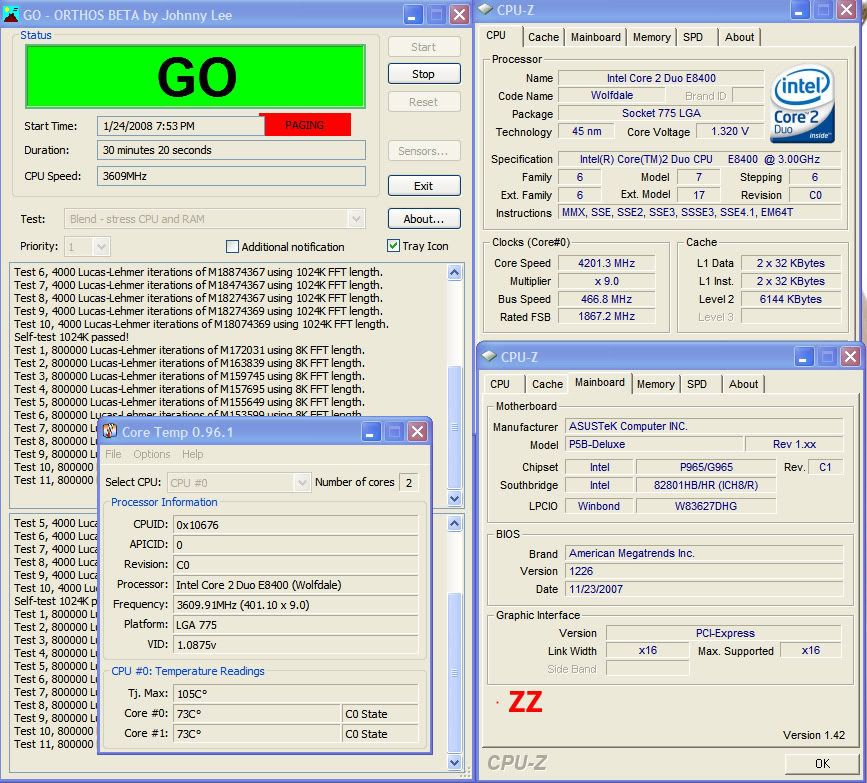Click the Core Temp title bar icon
The width and height of the screenshot is (867, 783).
click(x=110, y=431)
